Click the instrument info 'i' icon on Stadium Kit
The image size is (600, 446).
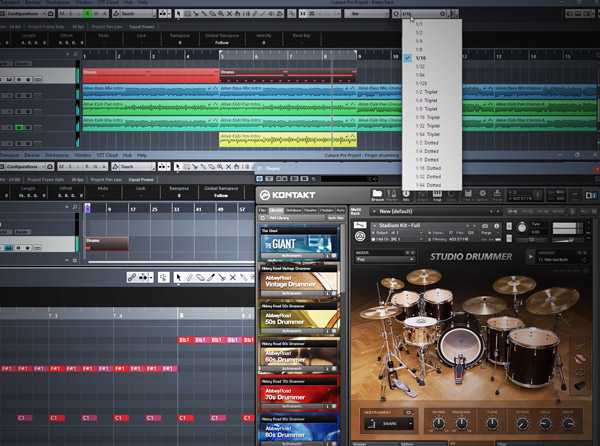[496, 226]
